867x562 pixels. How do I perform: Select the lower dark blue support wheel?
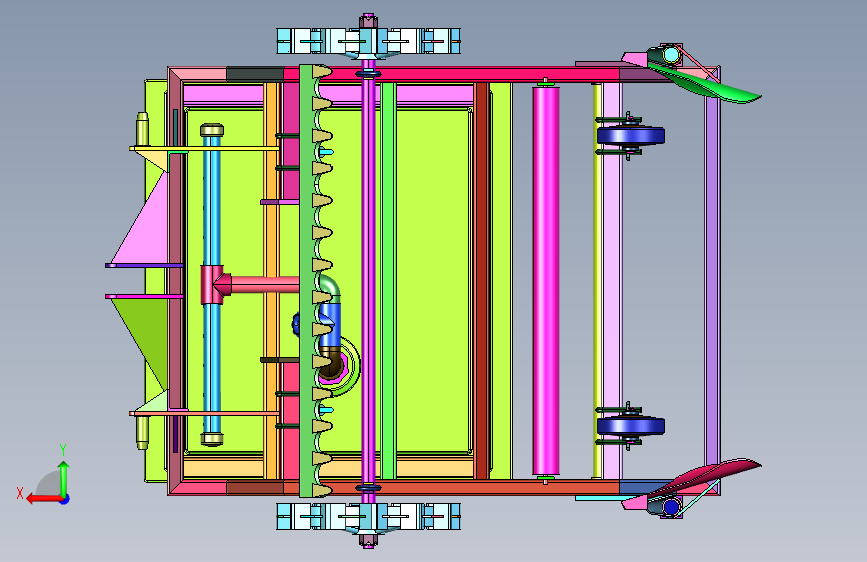[x=631, y=426]
